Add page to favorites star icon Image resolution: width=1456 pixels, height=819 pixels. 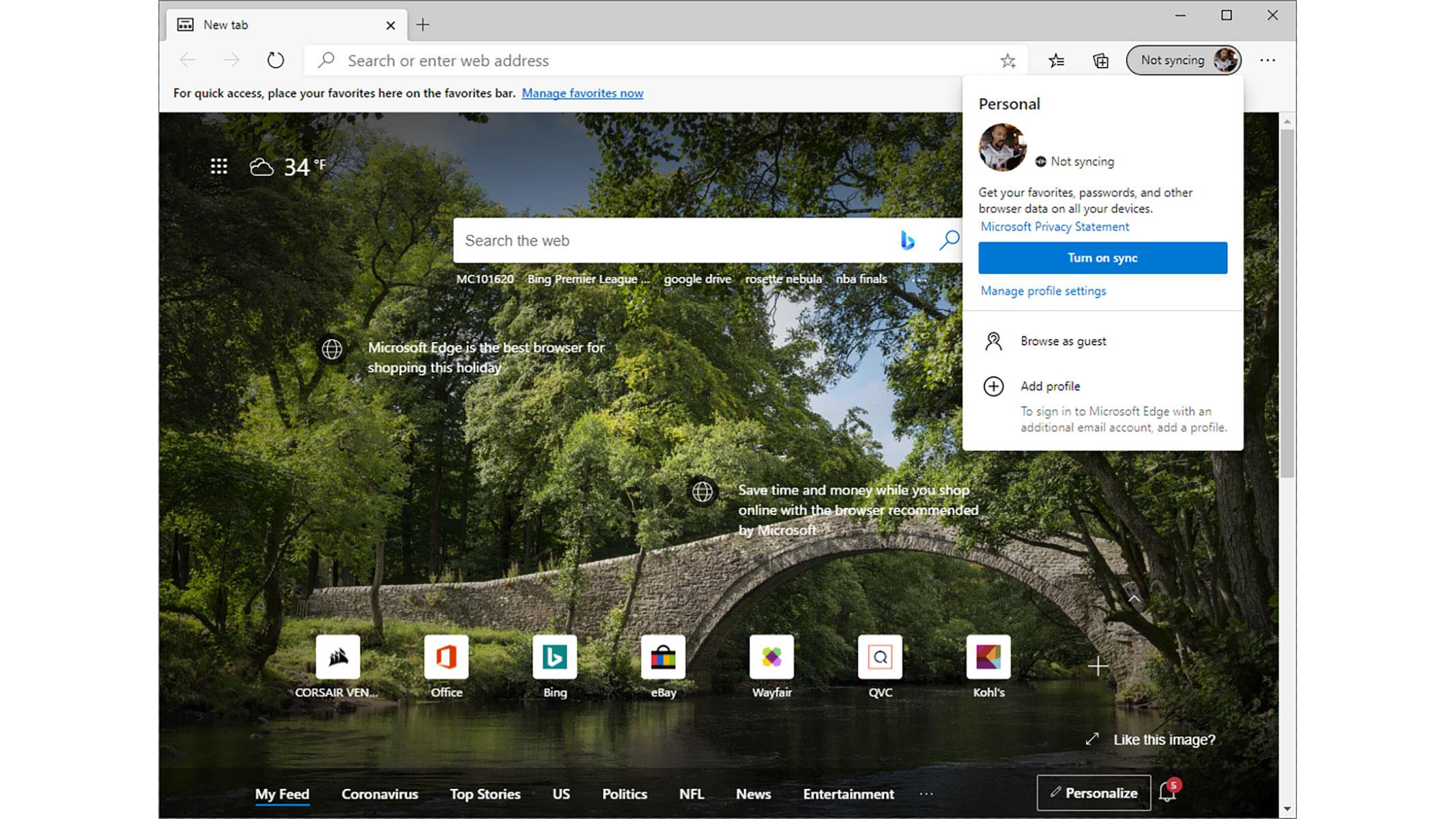coord(1008,61)
